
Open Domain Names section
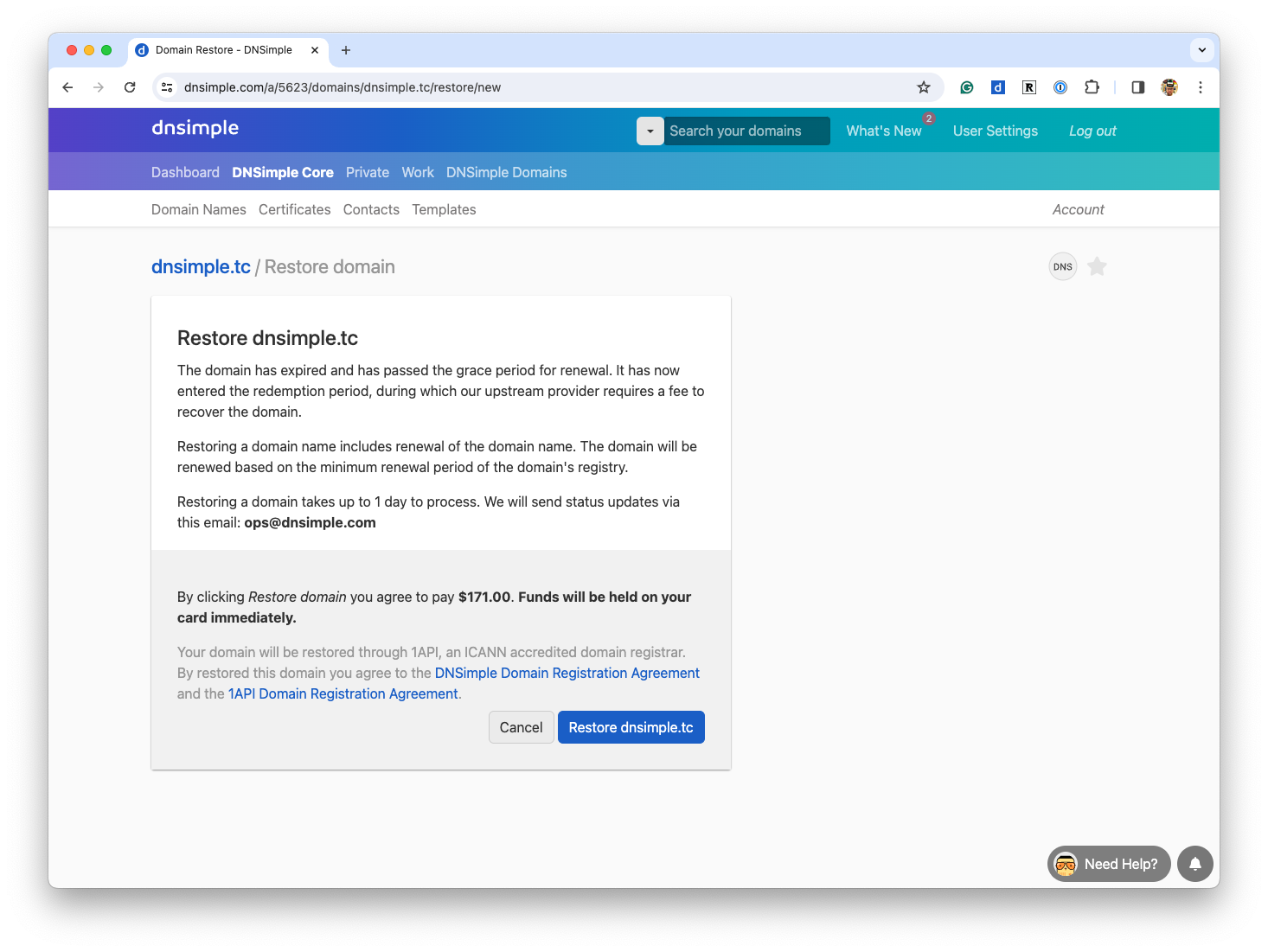pyautogui.click(x=199, y=209)
